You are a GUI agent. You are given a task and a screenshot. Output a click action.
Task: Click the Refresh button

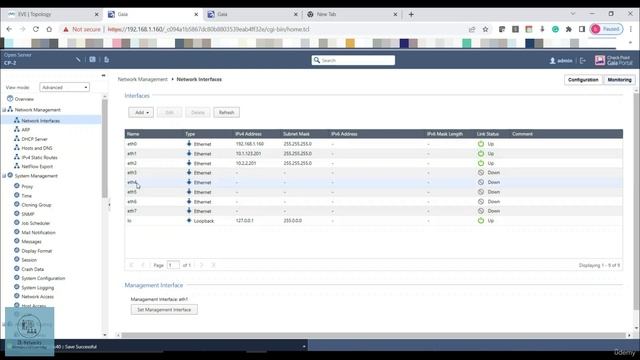[227, 113]
